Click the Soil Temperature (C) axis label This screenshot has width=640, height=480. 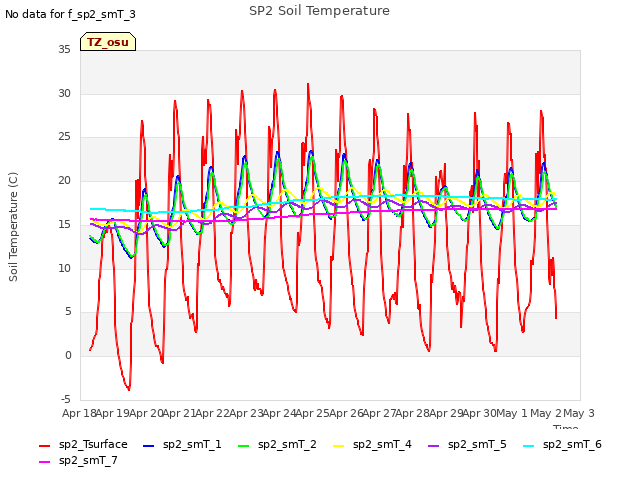(x=13, y=227)
